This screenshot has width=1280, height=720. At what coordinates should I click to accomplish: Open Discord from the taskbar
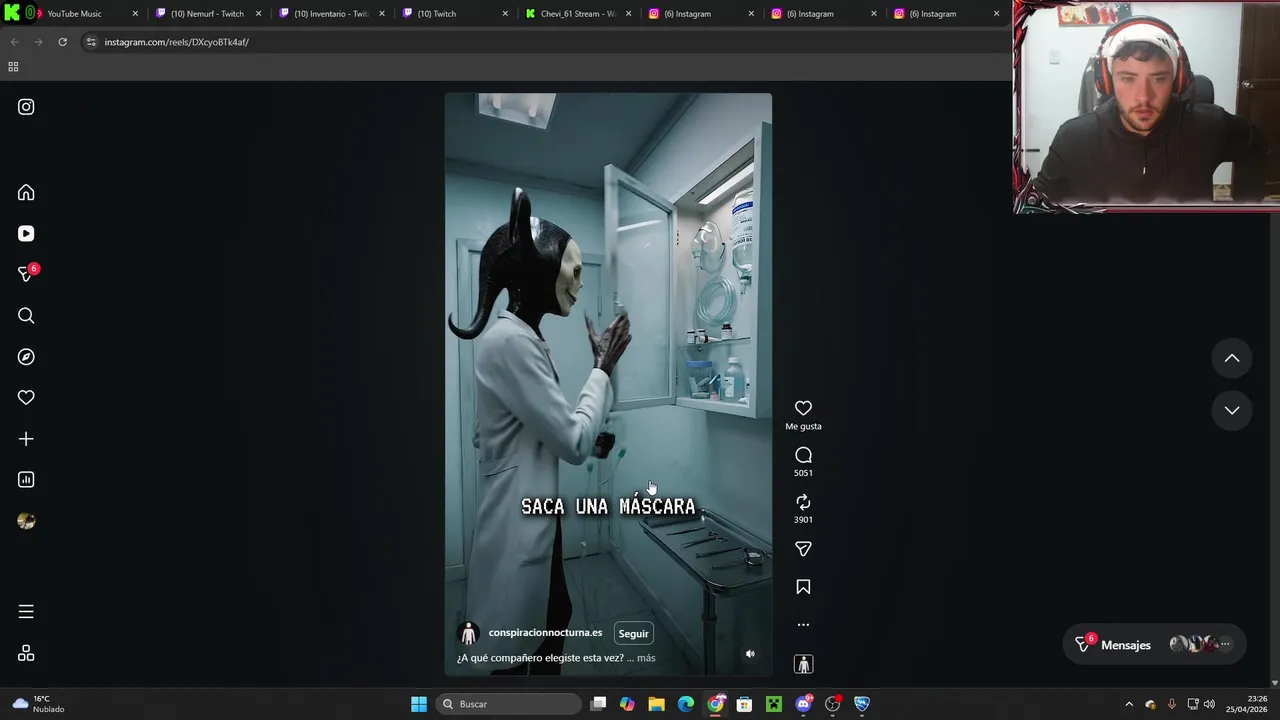pos(803,704)
